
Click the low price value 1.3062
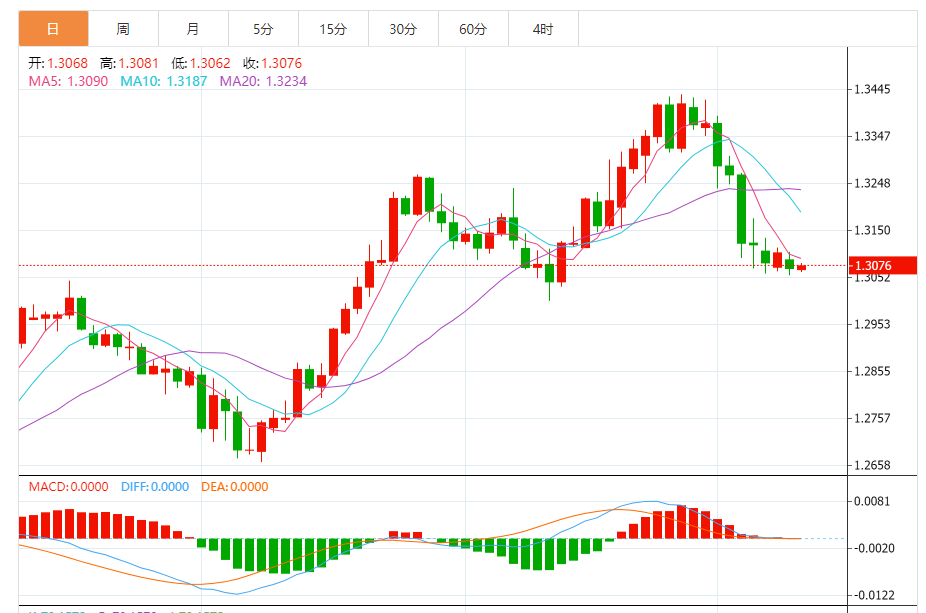tap(210, 63)
